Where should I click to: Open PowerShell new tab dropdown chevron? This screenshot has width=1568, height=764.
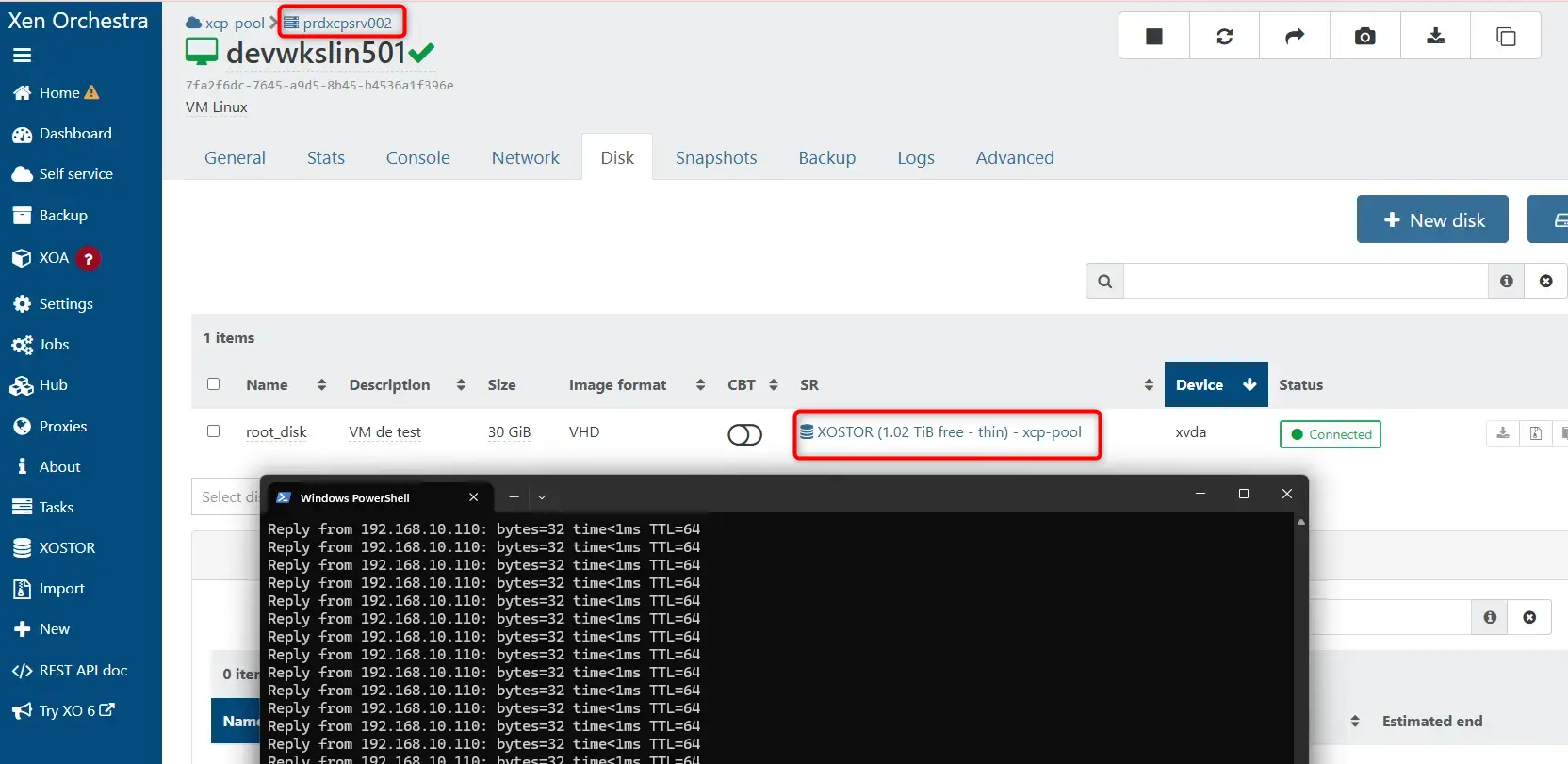click(x=542, y=496)
